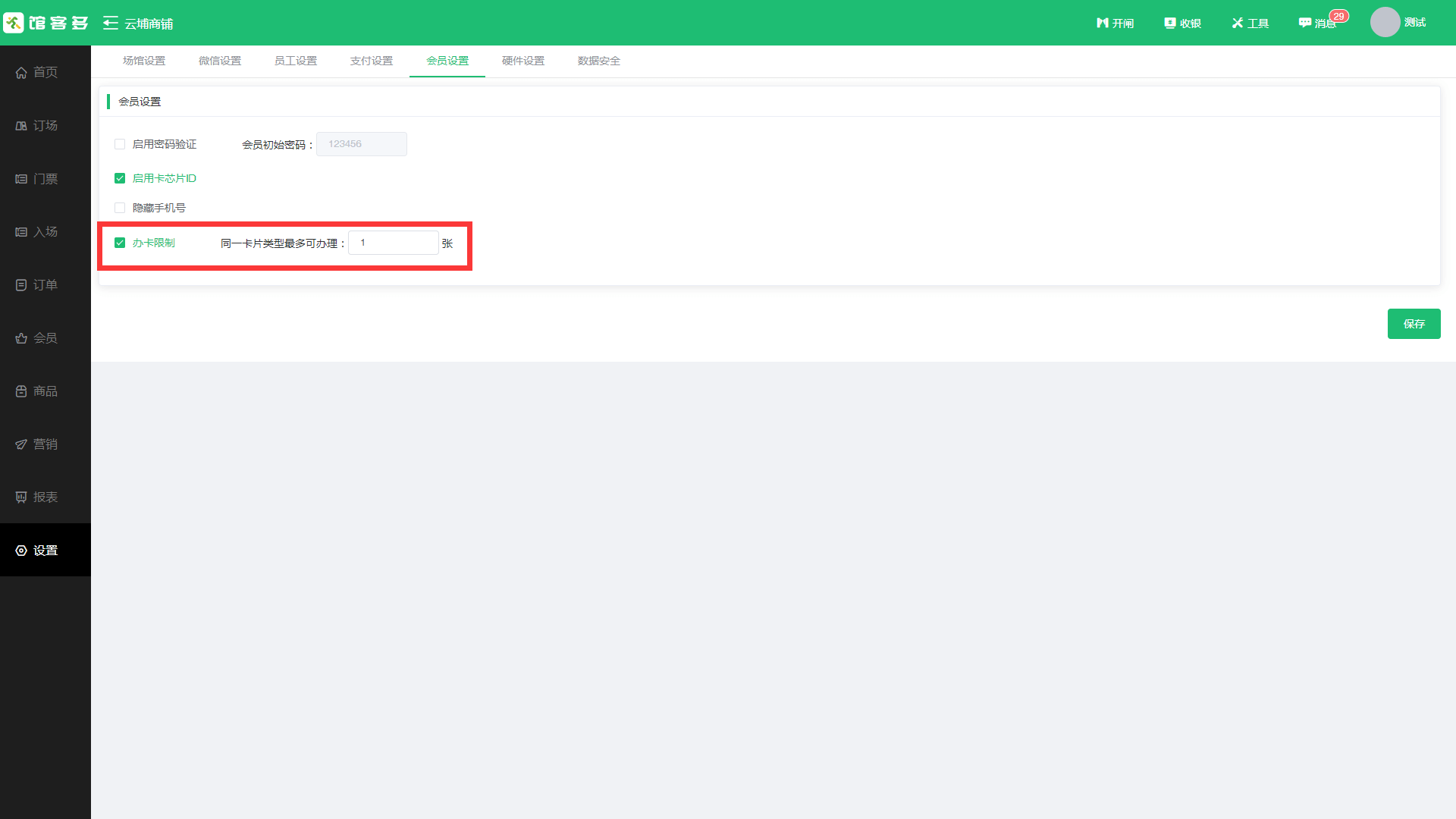Collapse sidebar with the menu fold icon
This screenshot has width=1456, height=819.
[x=111, y=24]
